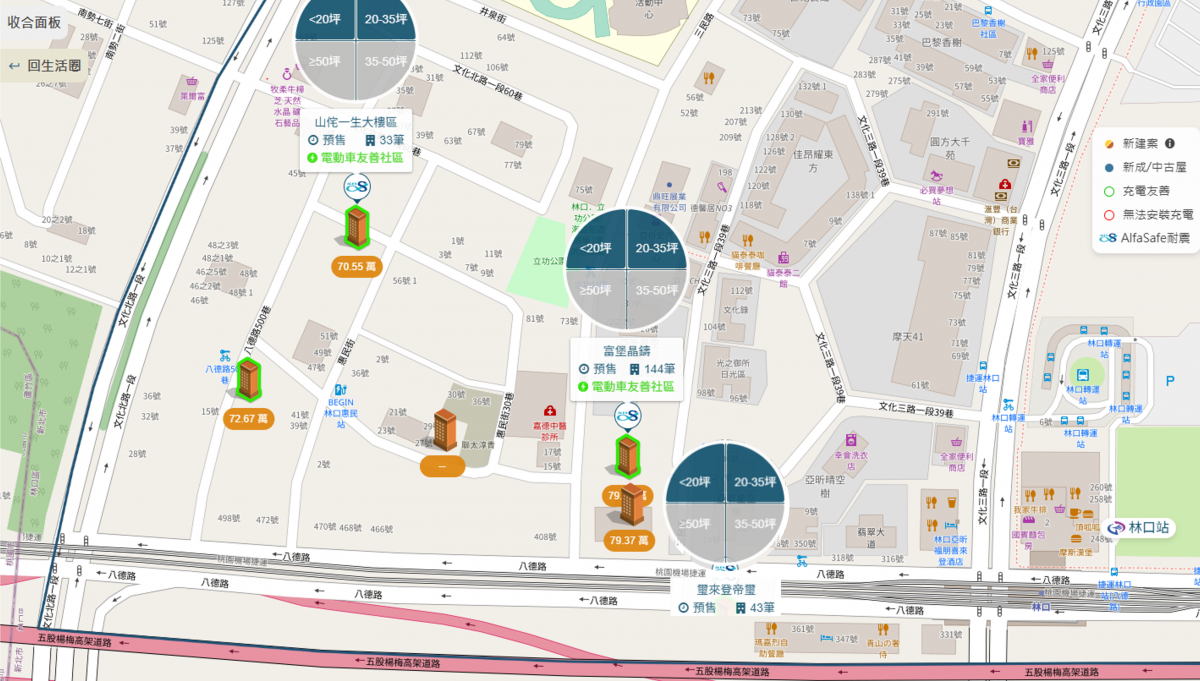Click 貓泰泰咖啡餐廳 restaurant icon
Viewport: 1200px width, 681px height.
[747, 240]
